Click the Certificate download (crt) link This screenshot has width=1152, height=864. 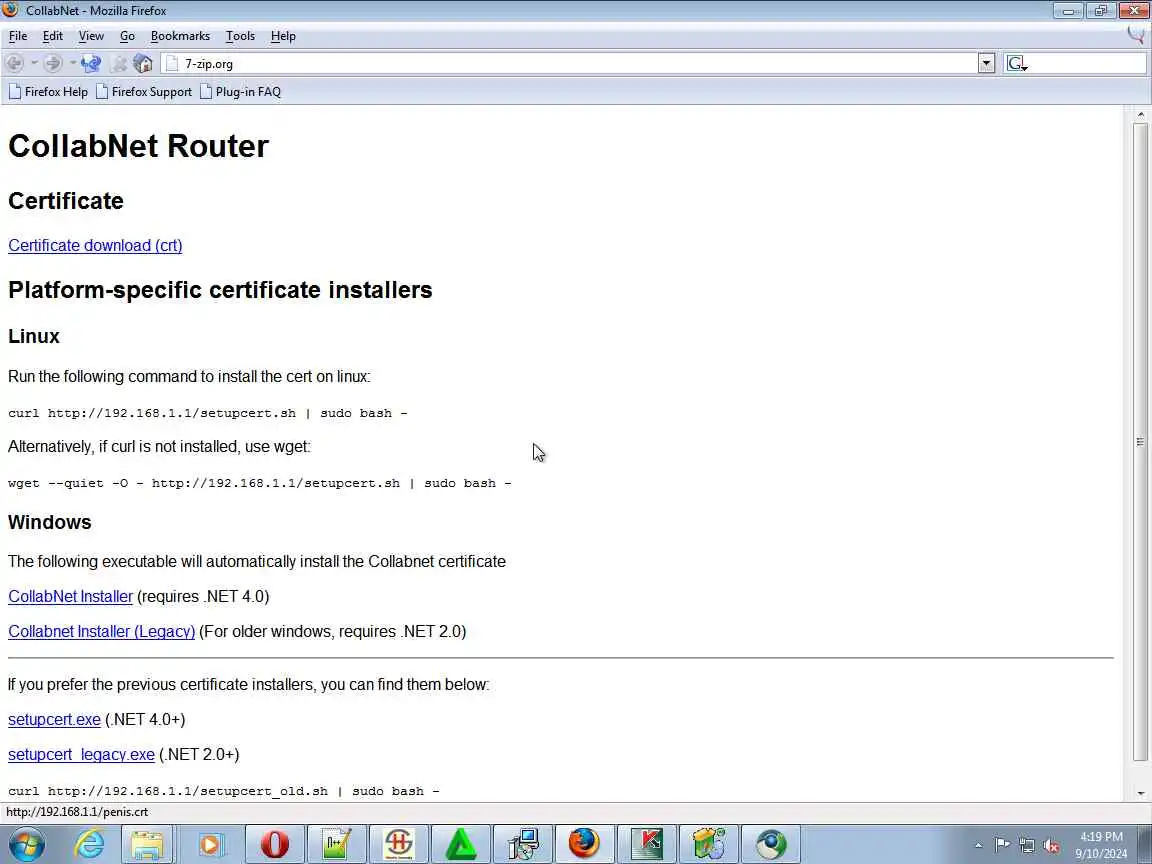pyautogui.click(x=95, y=245)
